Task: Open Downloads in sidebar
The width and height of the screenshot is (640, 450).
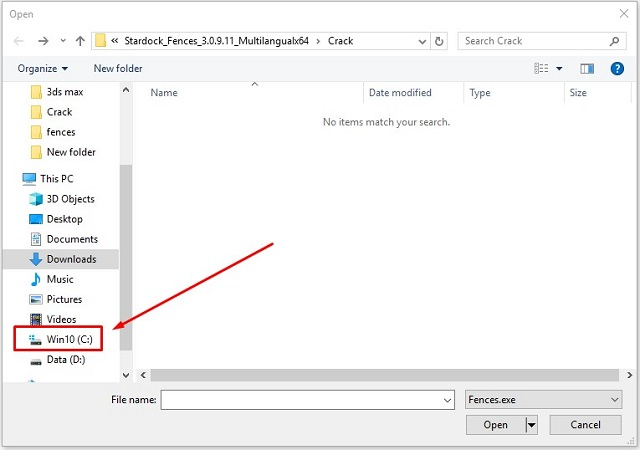Action: pos(61,259)
